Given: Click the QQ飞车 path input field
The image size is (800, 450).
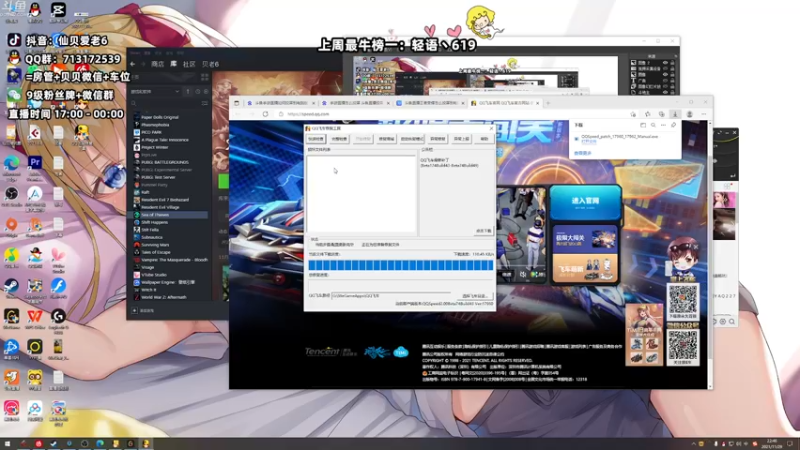Looking at the screenshot, I should point(391,296).
